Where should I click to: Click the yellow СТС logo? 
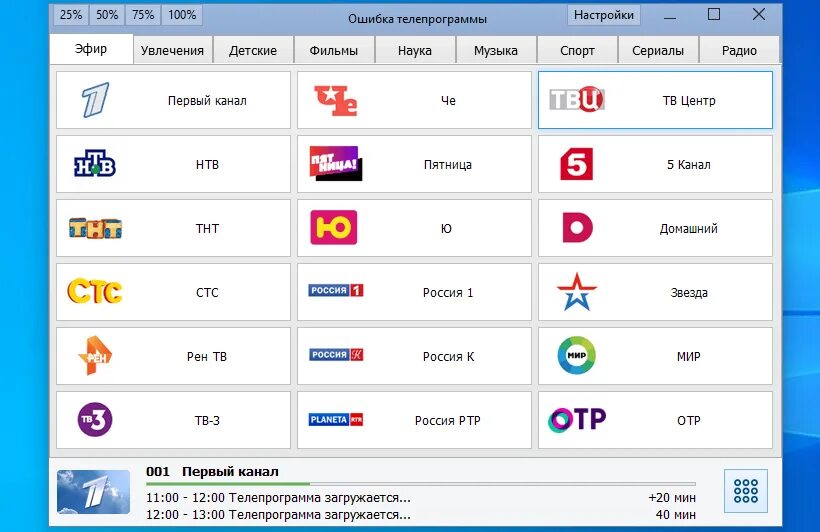95,291
